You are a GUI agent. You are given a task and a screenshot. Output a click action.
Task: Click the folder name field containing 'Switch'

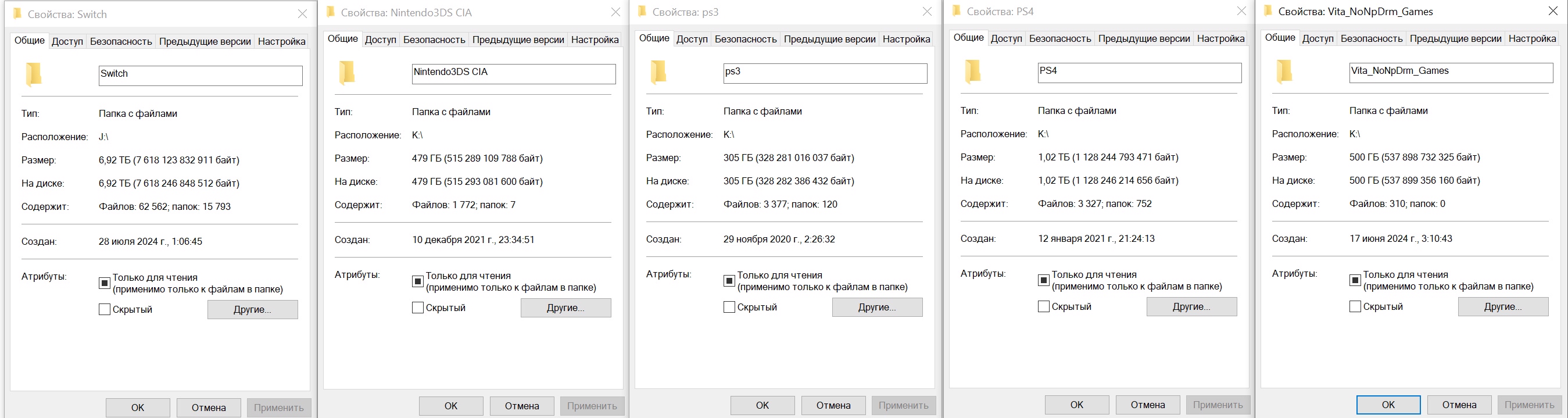tap(201, 76)
